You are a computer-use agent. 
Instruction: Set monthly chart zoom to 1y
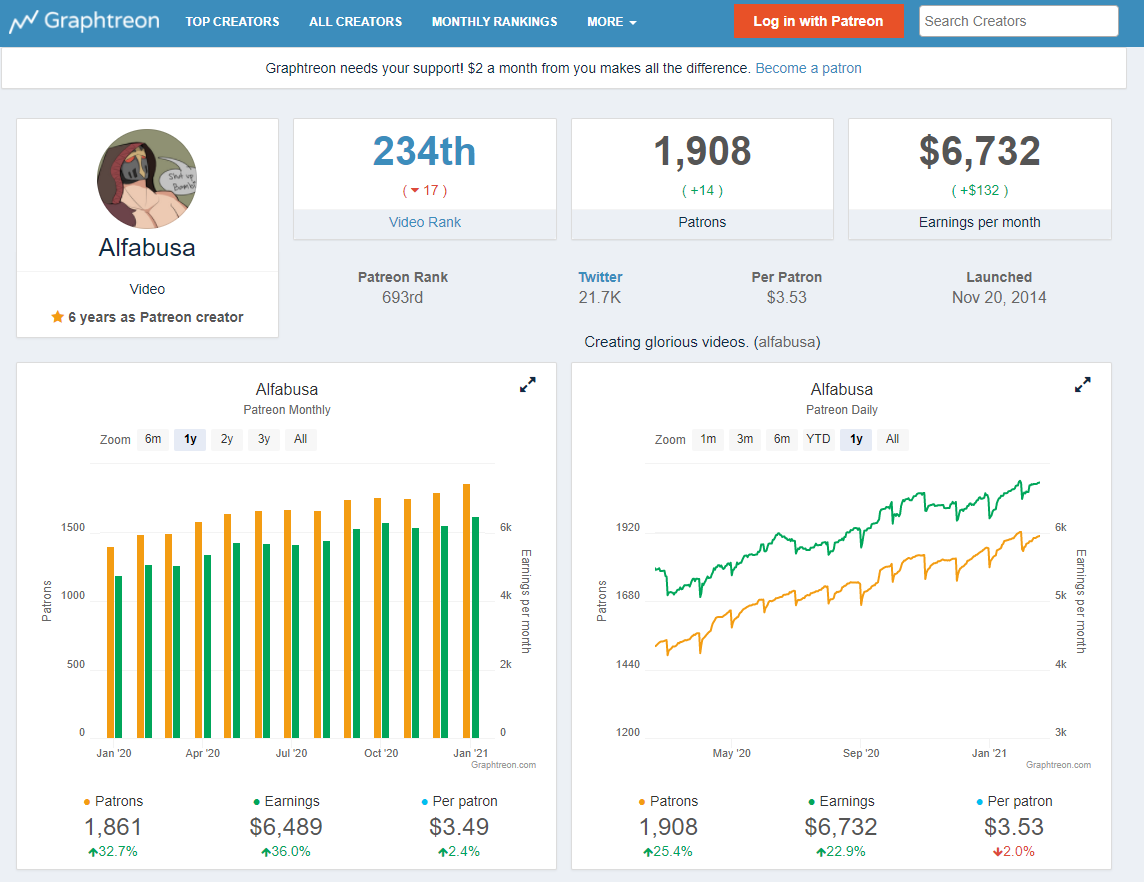[x=190, y=439]
